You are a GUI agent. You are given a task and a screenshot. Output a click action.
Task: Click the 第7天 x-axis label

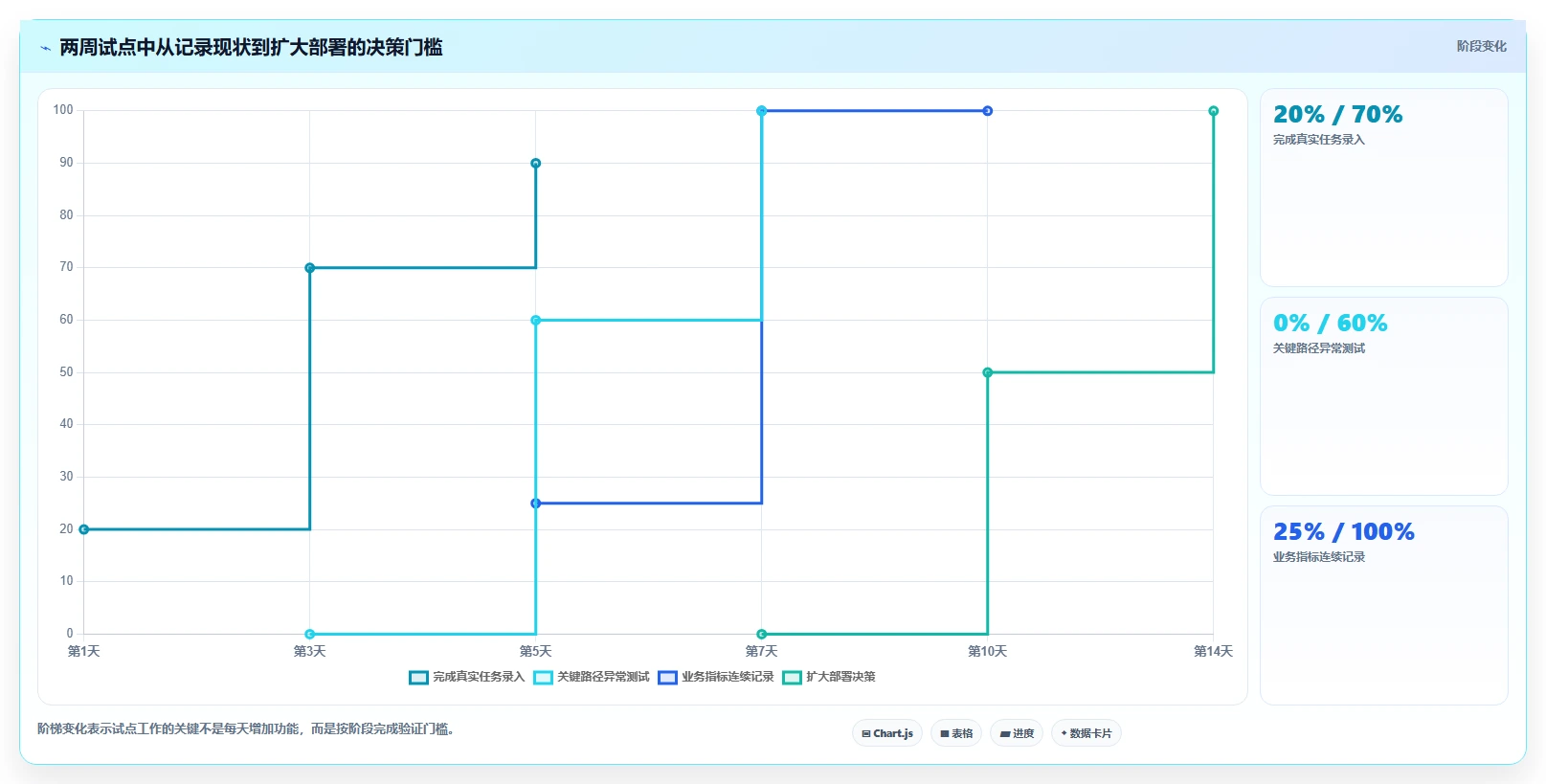[762, 652]
